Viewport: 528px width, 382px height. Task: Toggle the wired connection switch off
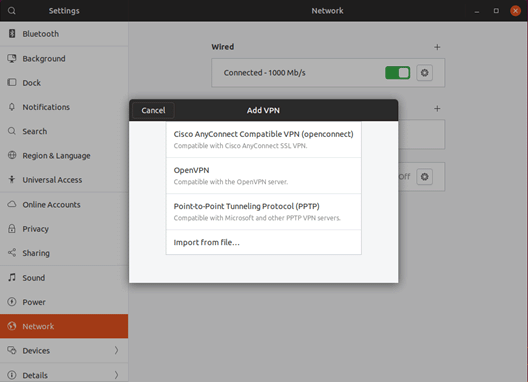398,73
